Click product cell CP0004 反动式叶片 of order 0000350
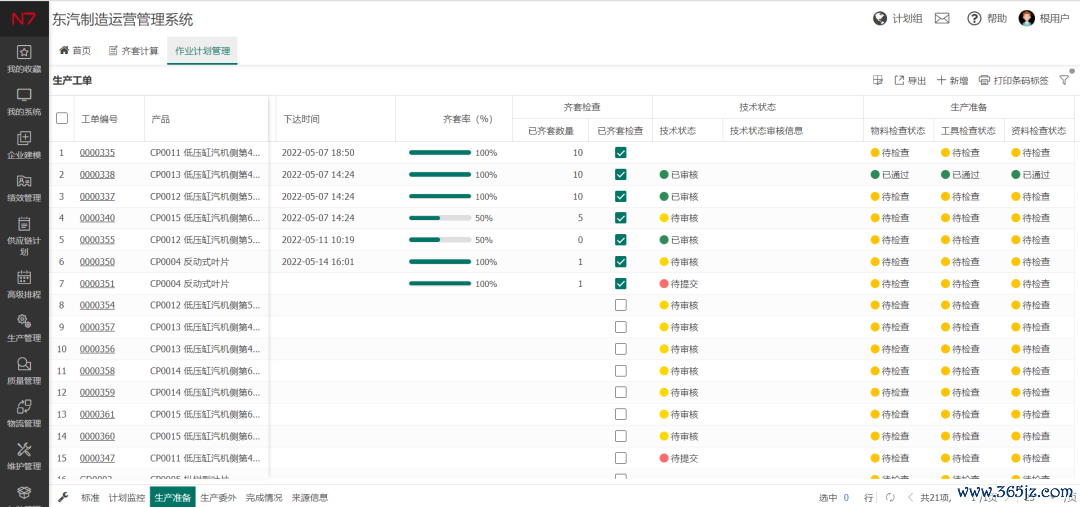Image resolution: width=1080 pixels, height=507 pixels. (x=189, y=262)
